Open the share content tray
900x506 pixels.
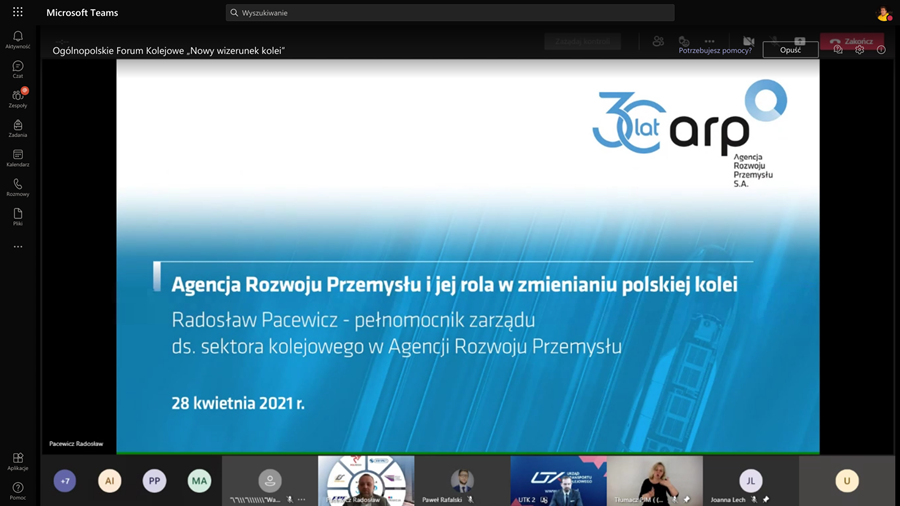[x=800, y=41]
